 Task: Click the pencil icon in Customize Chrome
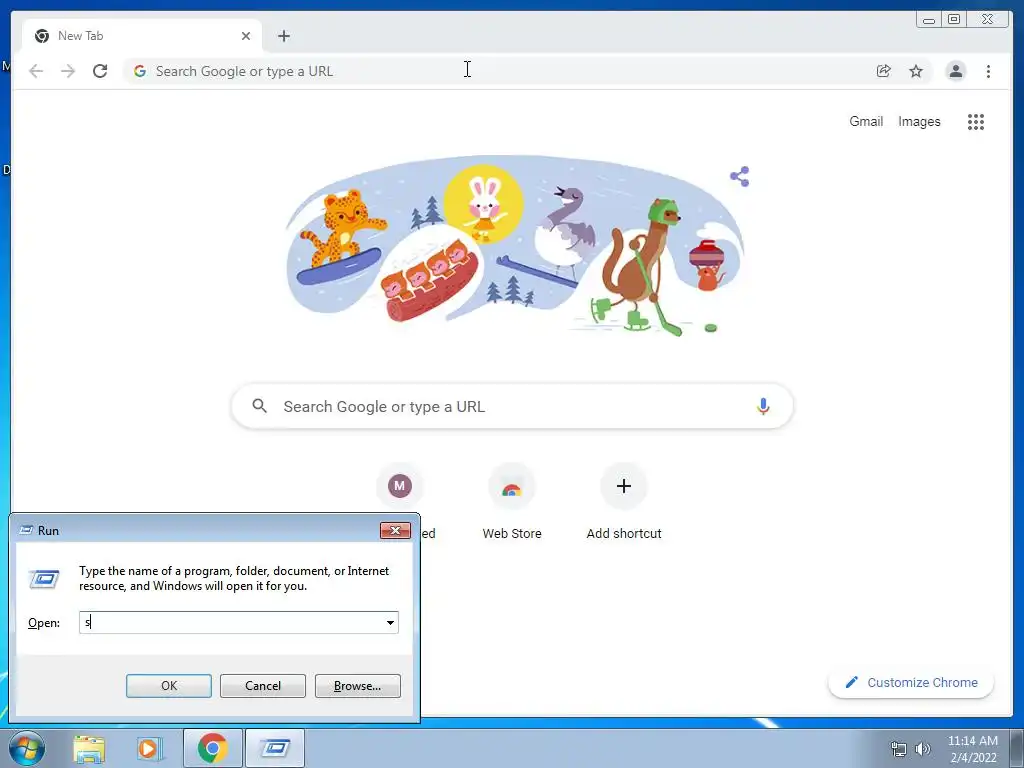[x=852, y=682]
